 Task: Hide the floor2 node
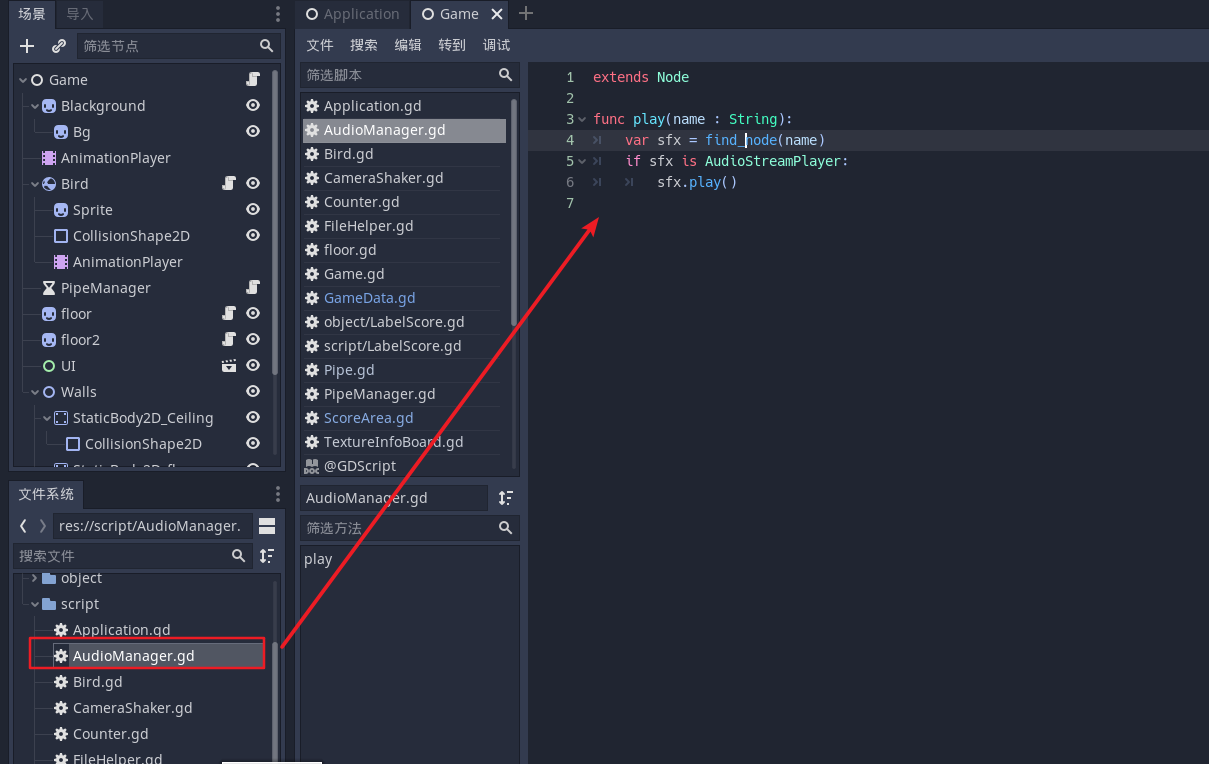point(253,339)
